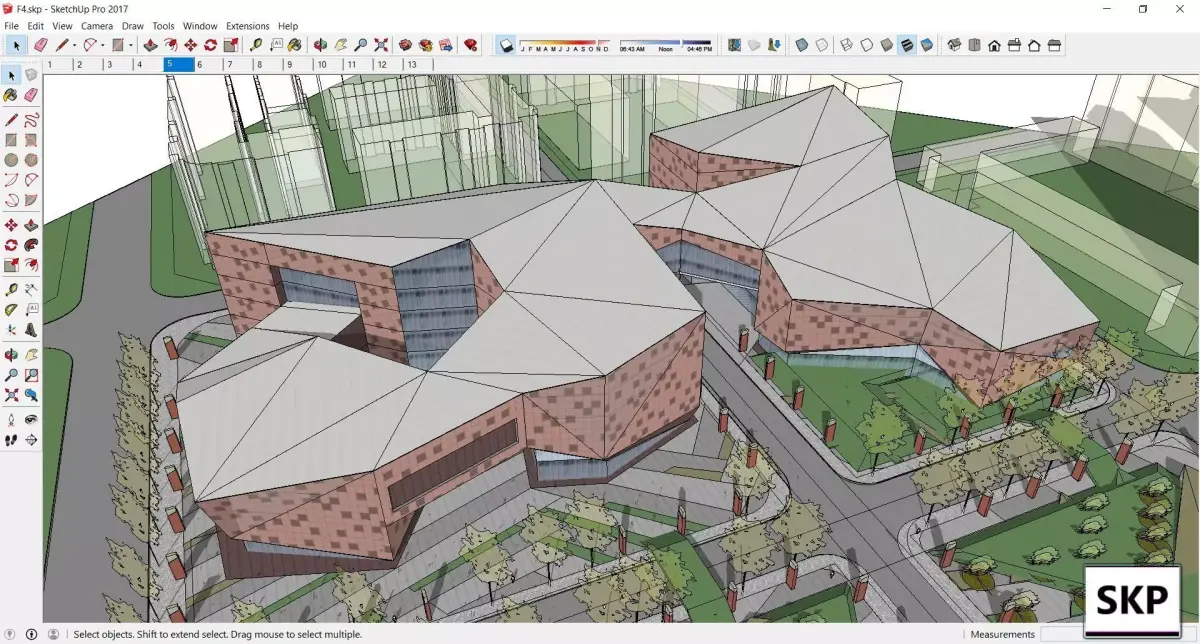Screen dimensions: 1200x644
Task: Switch to Right view icon
Action: tap(1014, 45)
